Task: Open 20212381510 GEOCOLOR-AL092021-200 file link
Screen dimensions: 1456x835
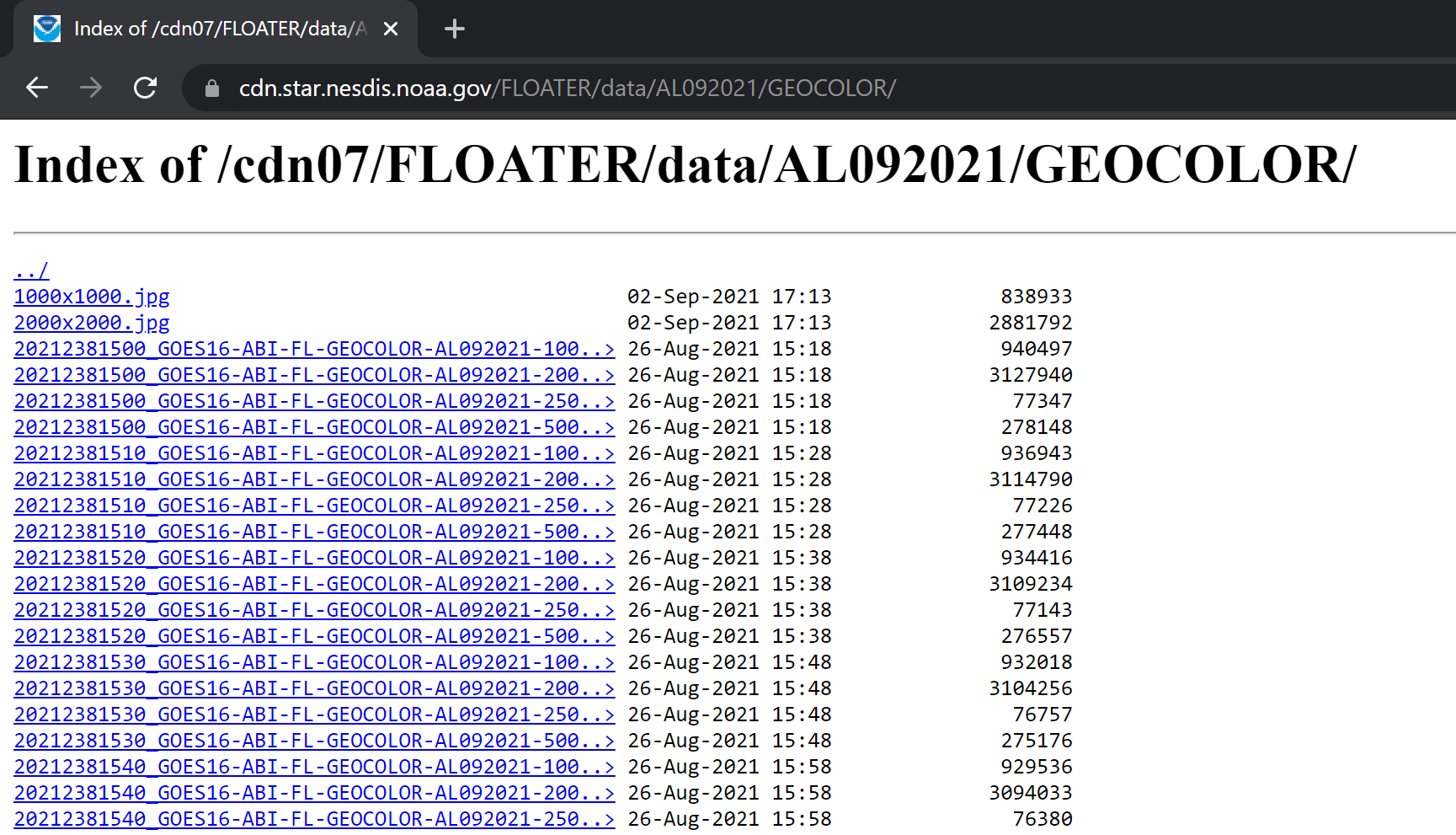Action: pos(315,479)
